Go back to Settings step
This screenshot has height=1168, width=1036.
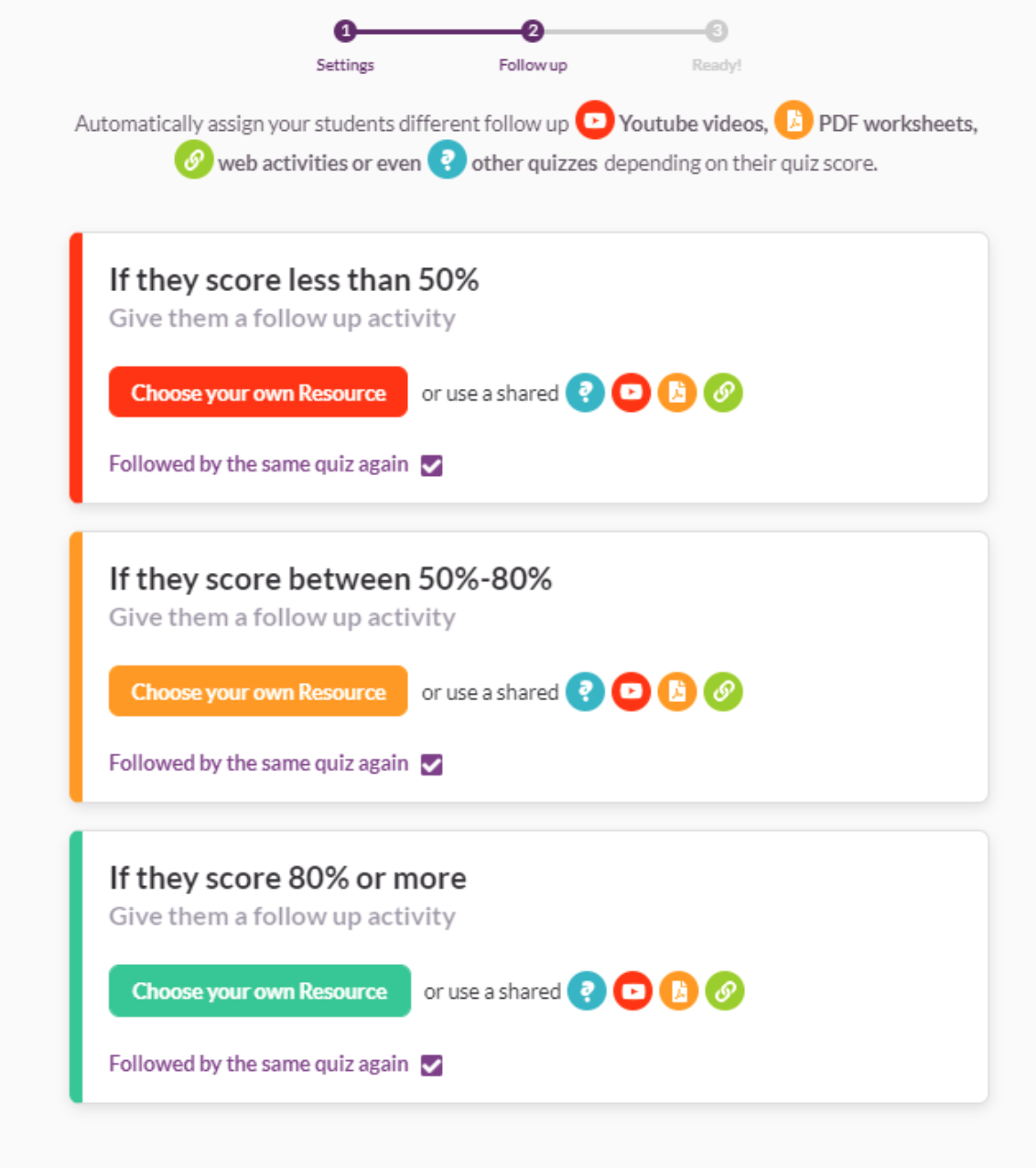click(x=345, y=32)
